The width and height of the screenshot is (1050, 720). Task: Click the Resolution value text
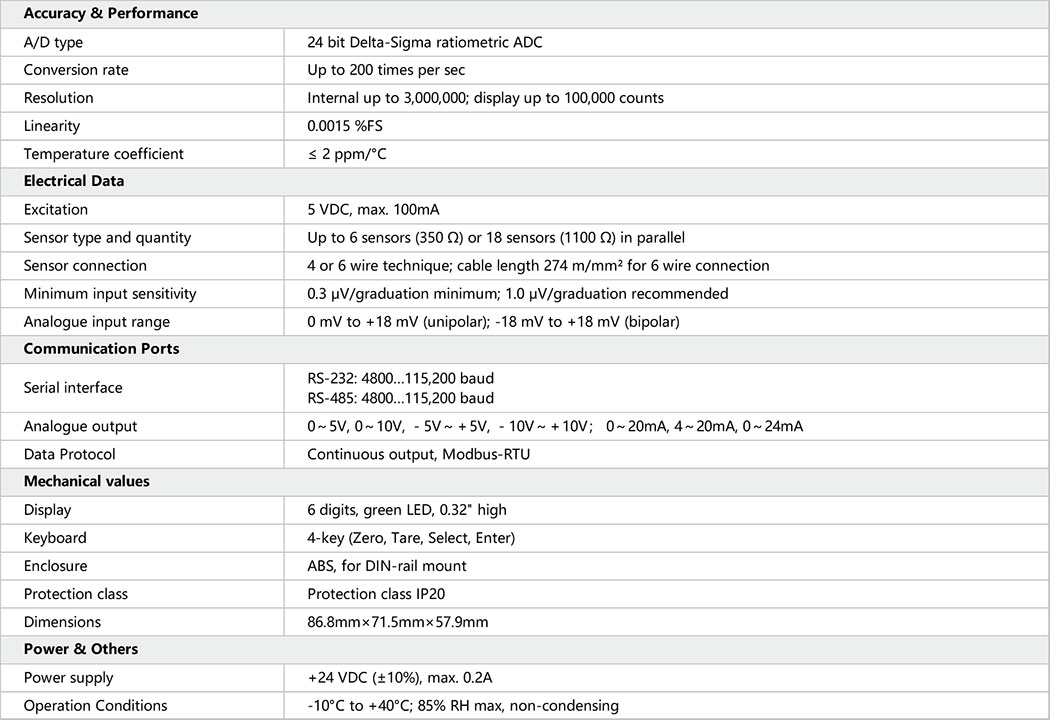tap(485, 98)
